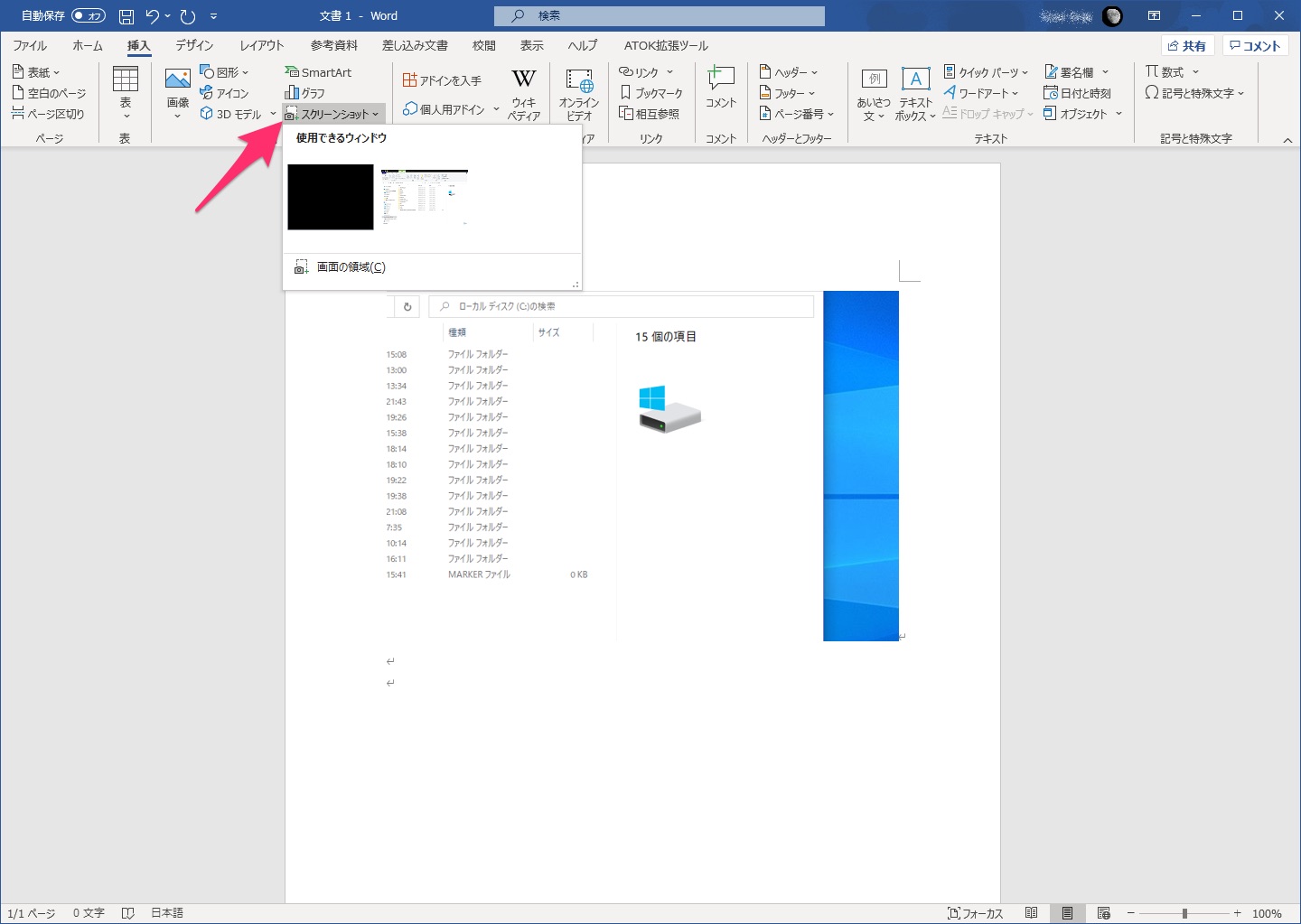
Task: Click the 日本語 language indicator
Action: click(167, 913)
